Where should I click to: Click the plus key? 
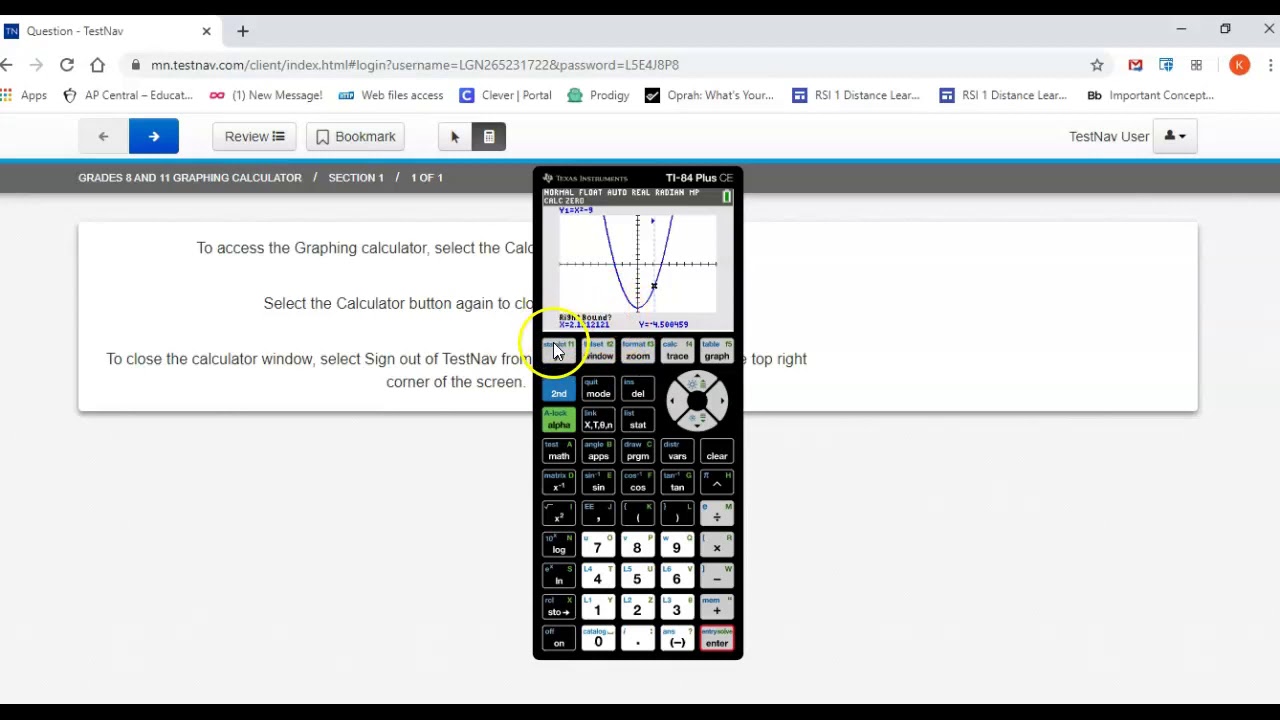click(x=717, y=606)
